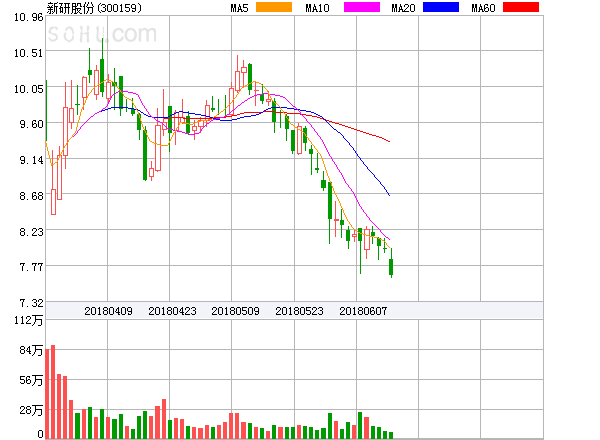Click the 20180423 date label
This screenshot has height=440, width=600.
(x=172, y=311)
